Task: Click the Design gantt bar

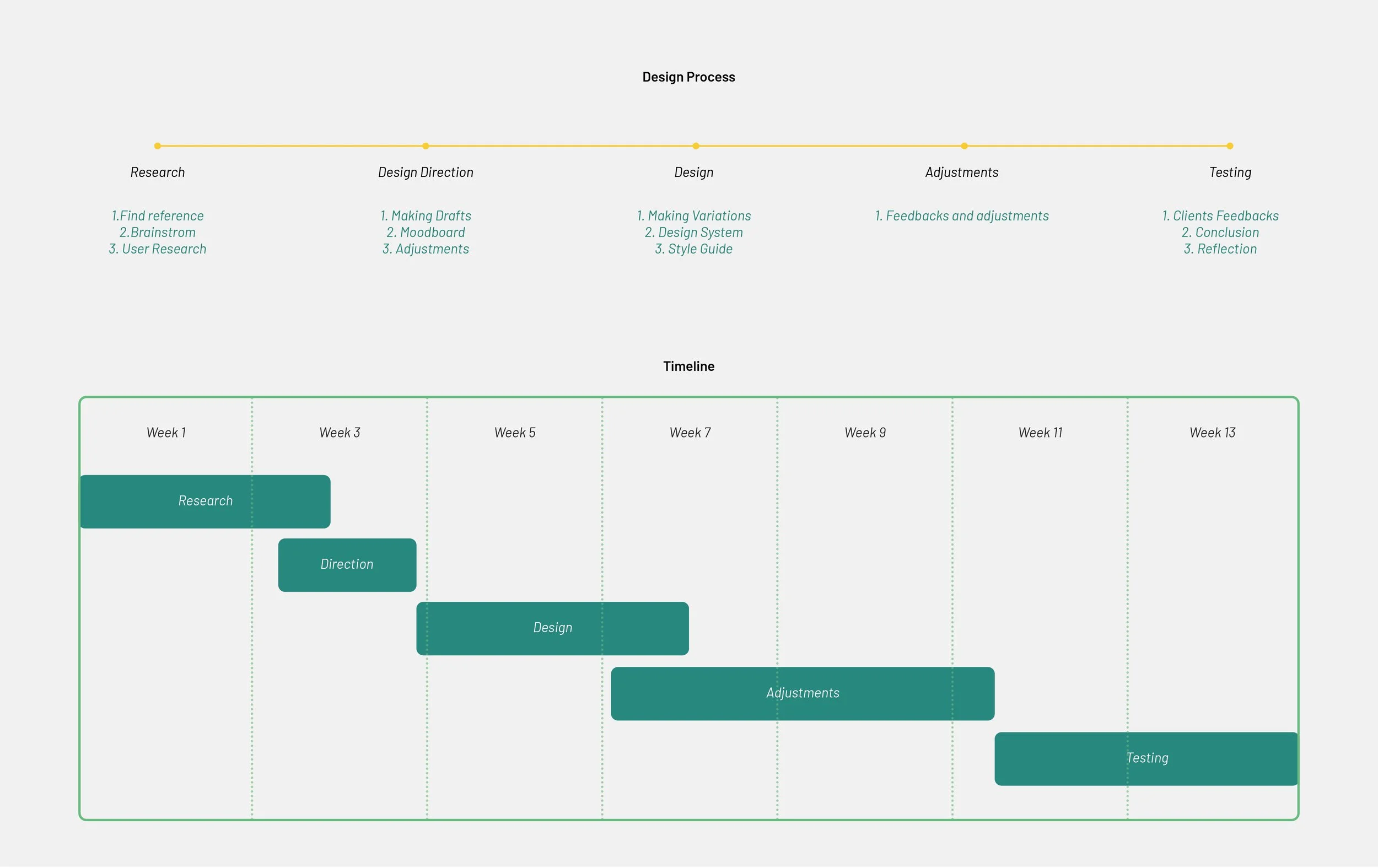Action: tap(552, 629)
